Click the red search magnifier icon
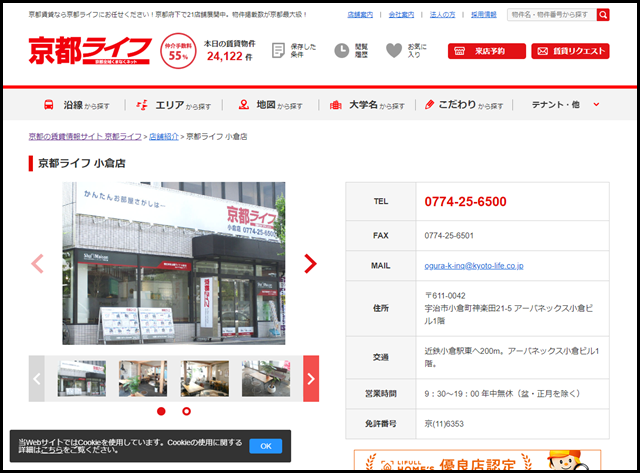This screenshot has height=473, width=640. point(603,15)
